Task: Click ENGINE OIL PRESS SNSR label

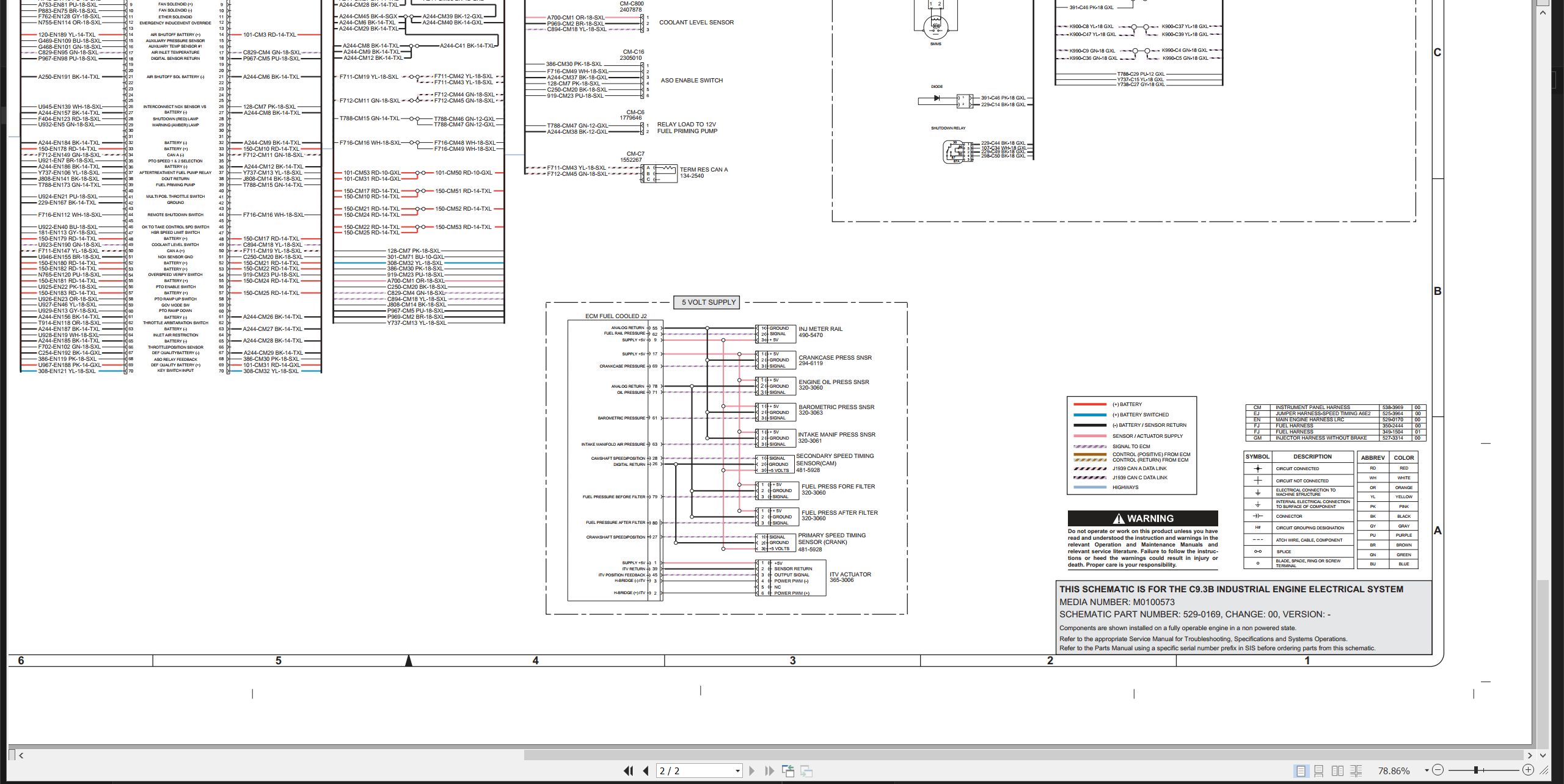Action: tap(834, 382)
